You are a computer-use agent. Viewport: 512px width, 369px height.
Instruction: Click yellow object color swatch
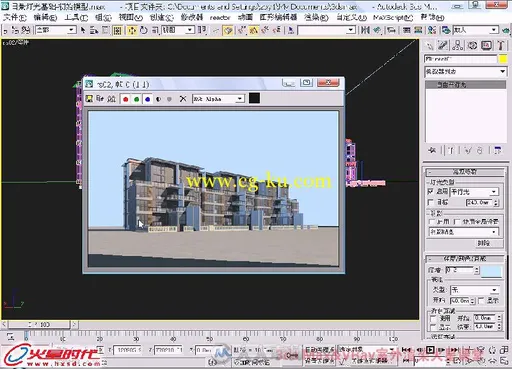point(503,59)
